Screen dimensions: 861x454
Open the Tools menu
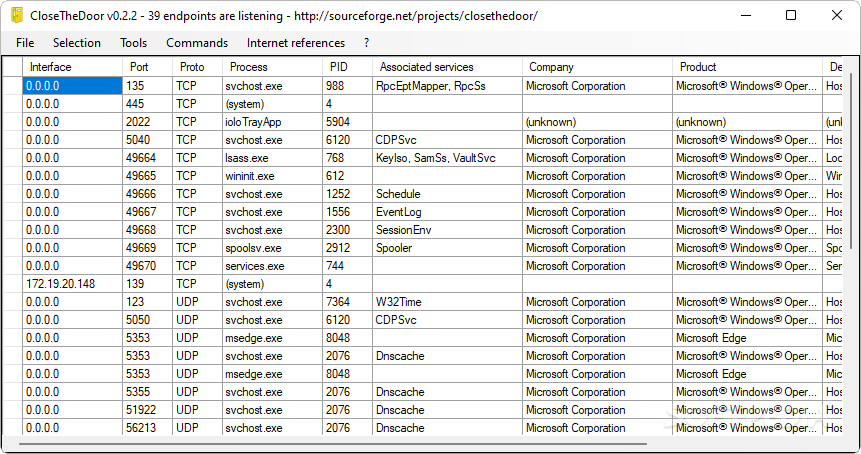click(133, 43)
